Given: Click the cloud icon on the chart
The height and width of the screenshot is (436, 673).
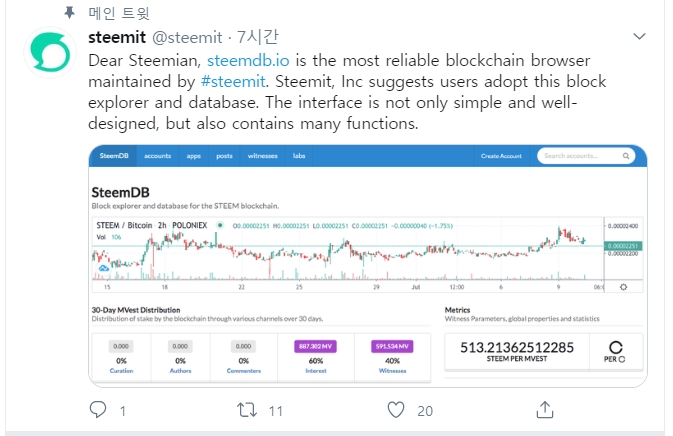Looking at the screenshot, I should coord(101,268).
